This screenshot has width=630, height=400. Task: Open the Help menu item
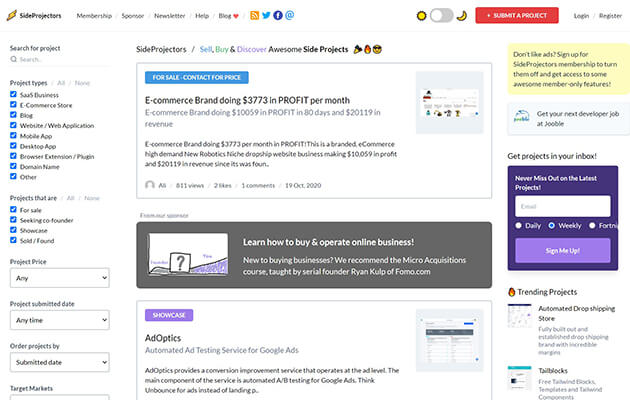point(202,16)
